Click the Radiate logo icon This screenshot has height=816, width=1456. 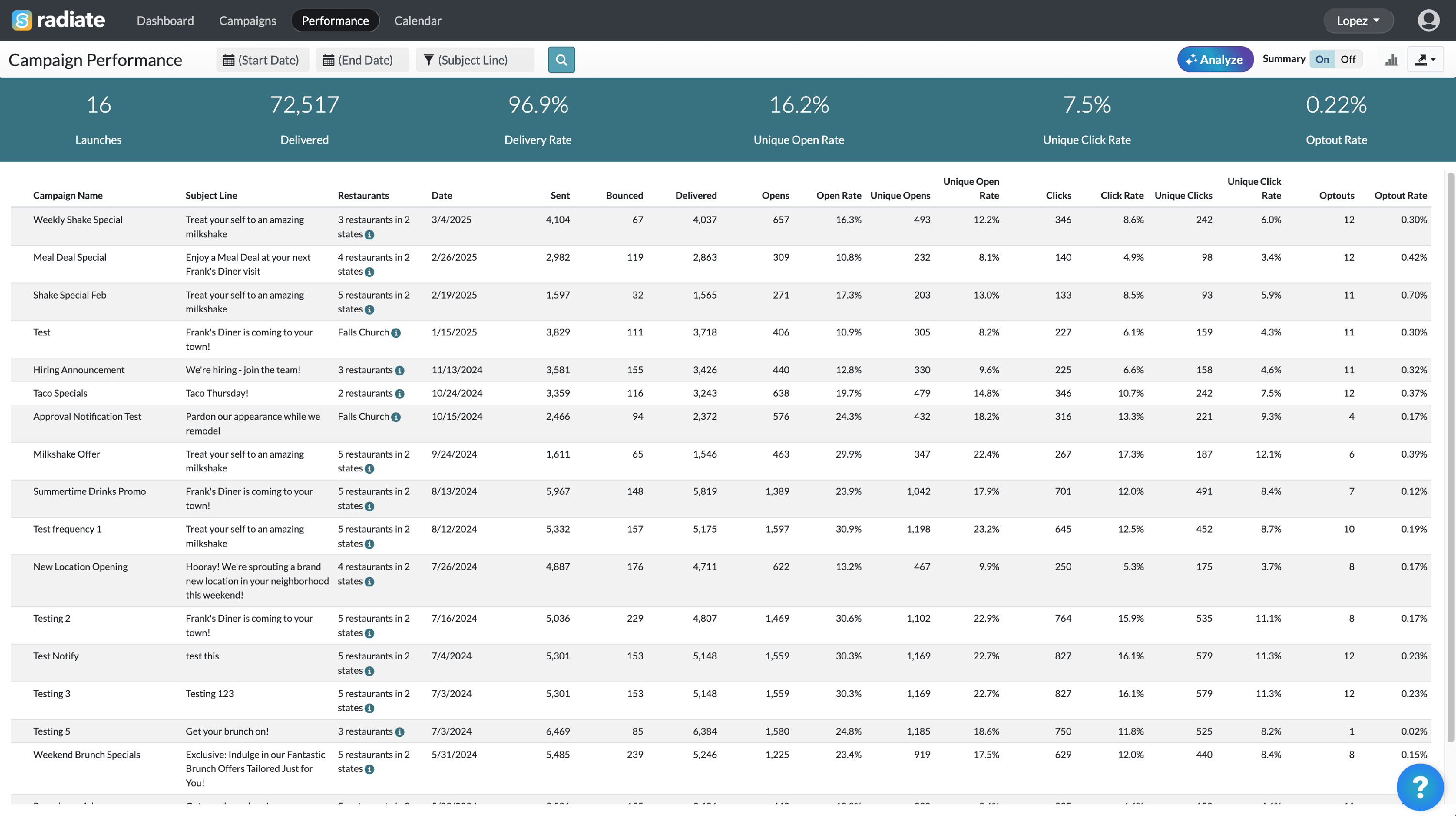click(x=21, y=20)
